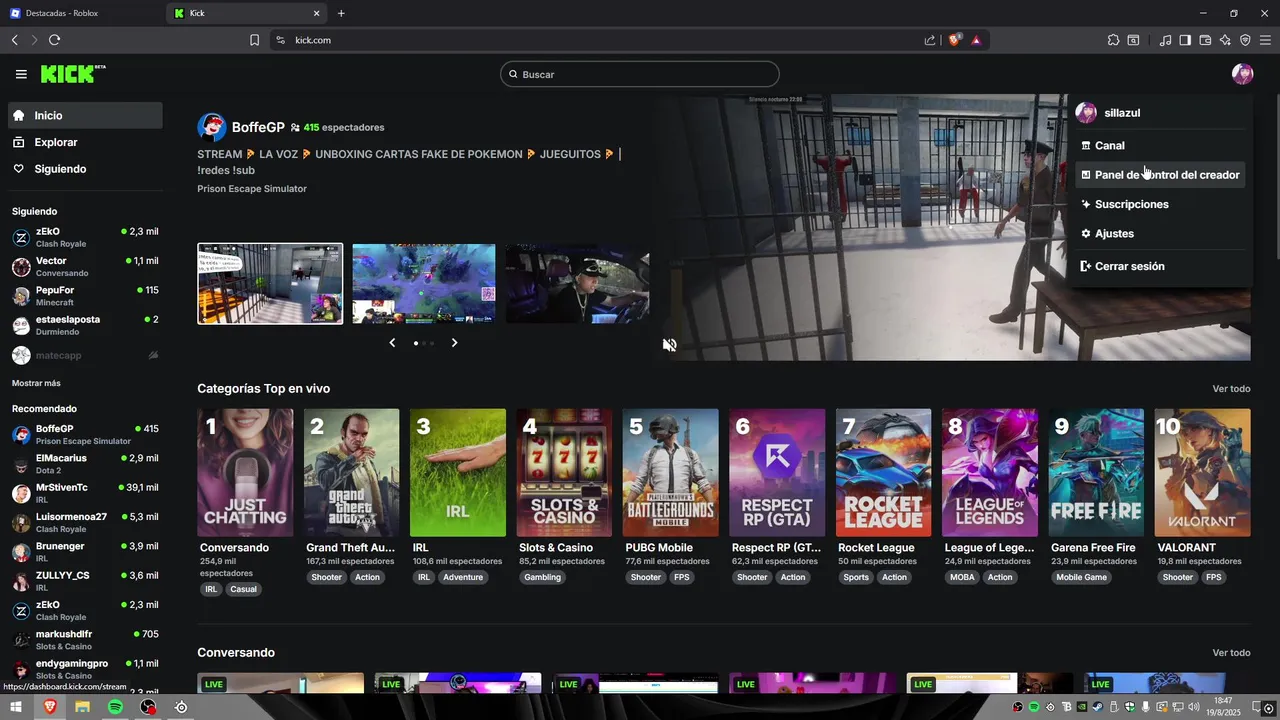Select second featured stream thumbnail
This screenshot has width=1280, height=720.
424,283
